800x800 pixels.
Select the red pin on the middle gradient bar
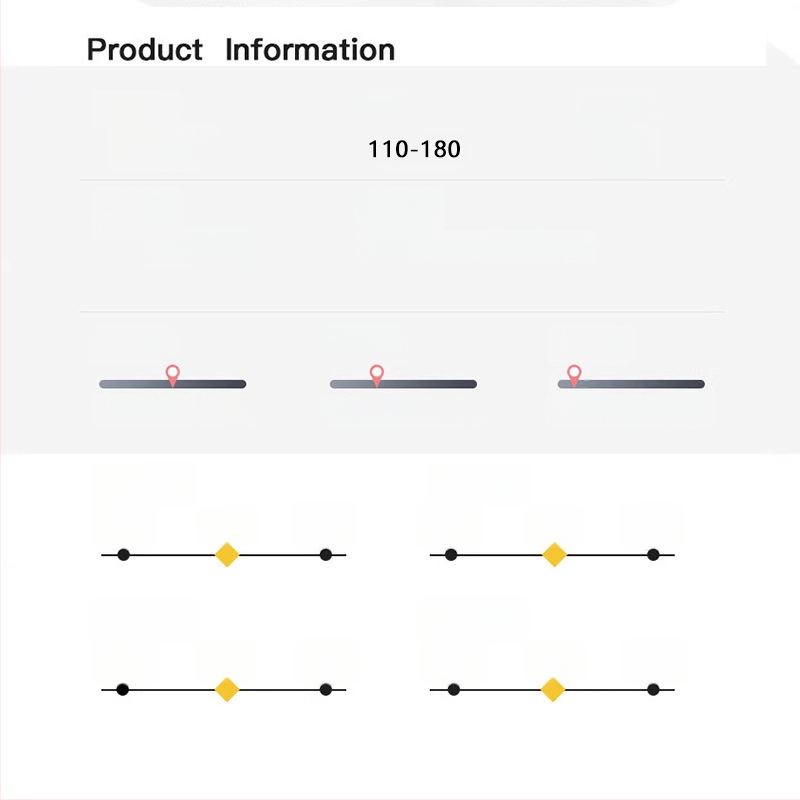[376, 374]
